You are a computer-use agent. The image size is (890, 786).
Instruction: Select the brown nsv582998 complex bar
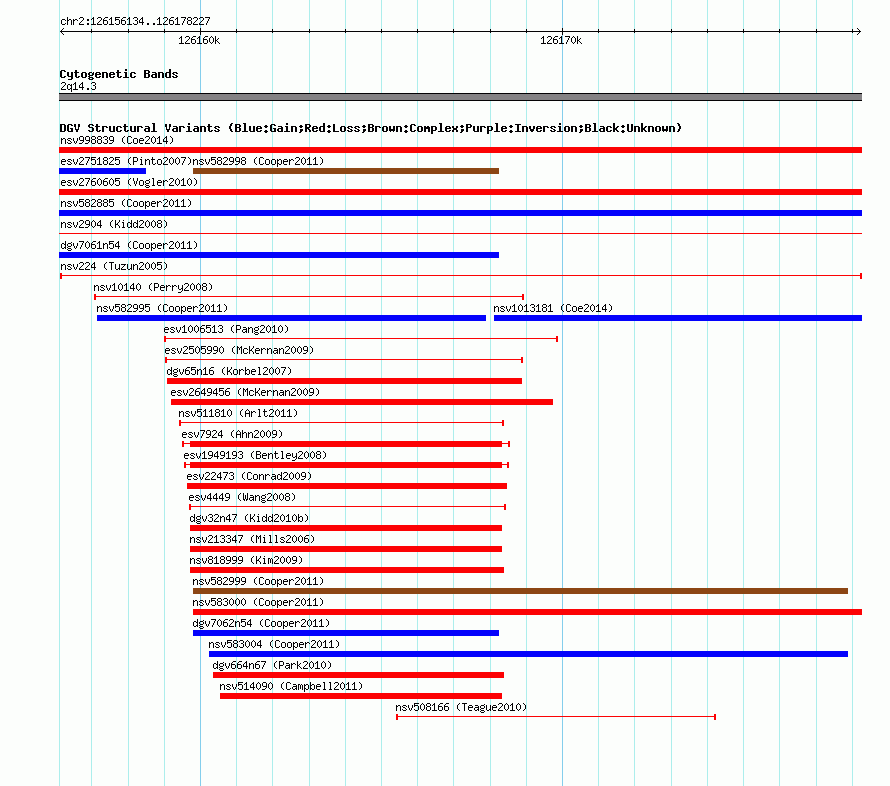pyautogui.click(x=346, y=171)
